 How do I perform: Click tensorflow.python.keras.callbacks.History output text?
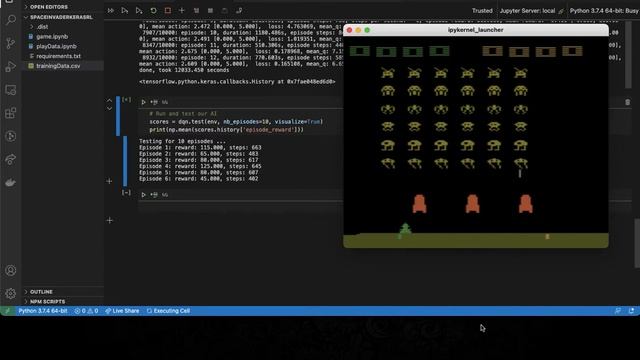237,82
